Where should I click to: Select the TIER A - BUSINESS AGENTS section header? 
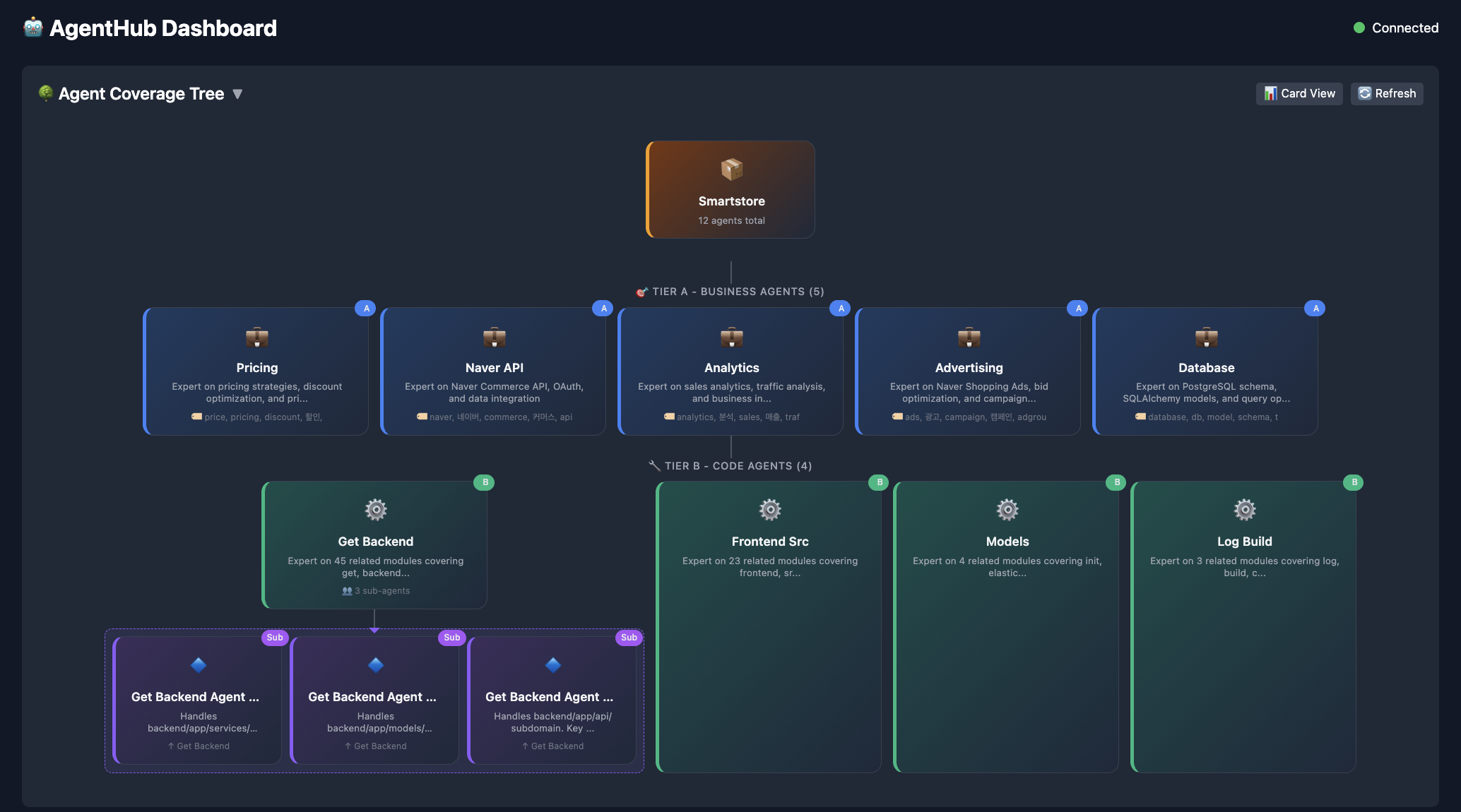click(731, 291)
